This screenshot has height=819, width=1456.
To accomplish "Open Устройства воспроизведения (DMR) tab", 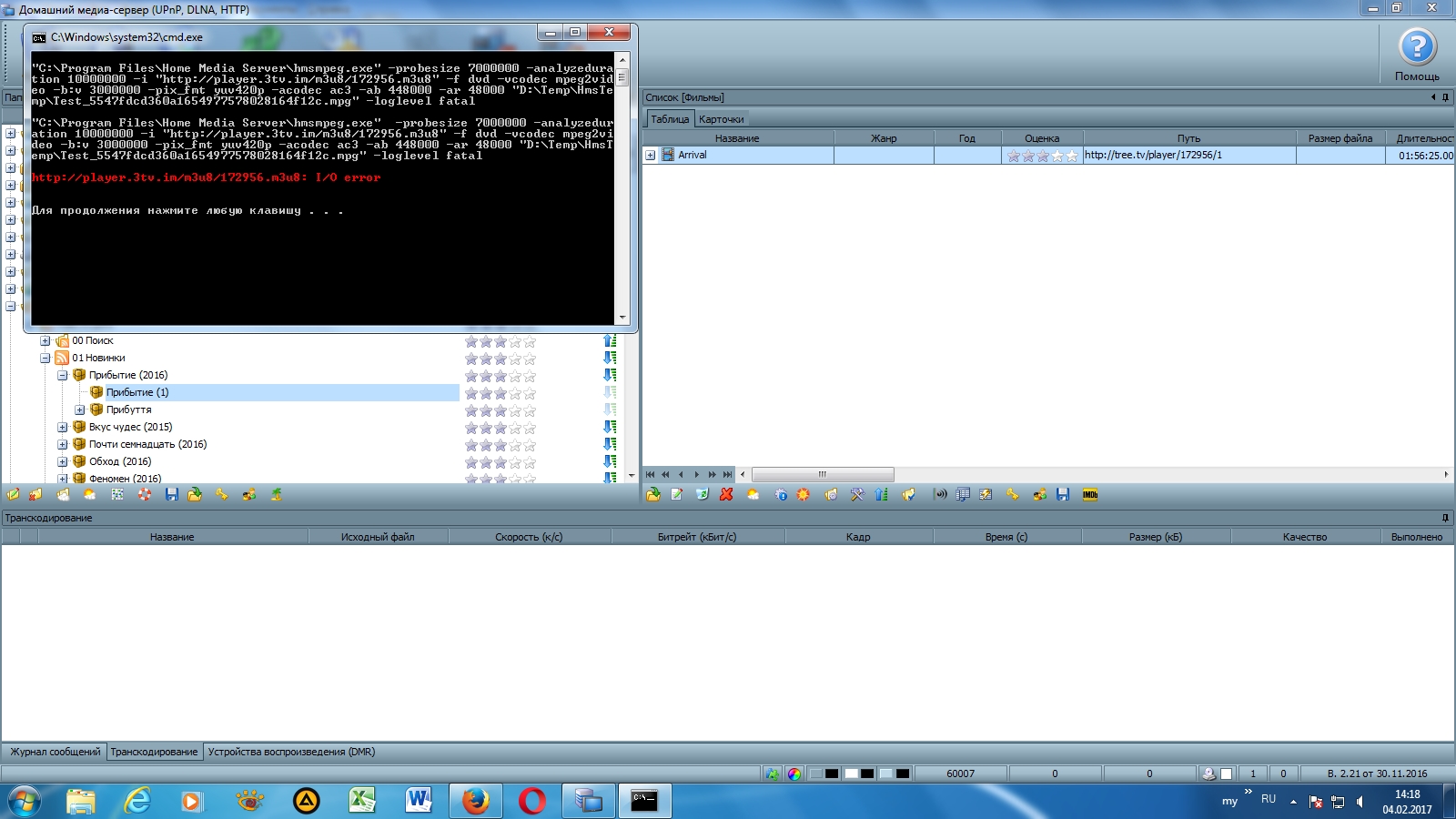I will click(291, 752).
